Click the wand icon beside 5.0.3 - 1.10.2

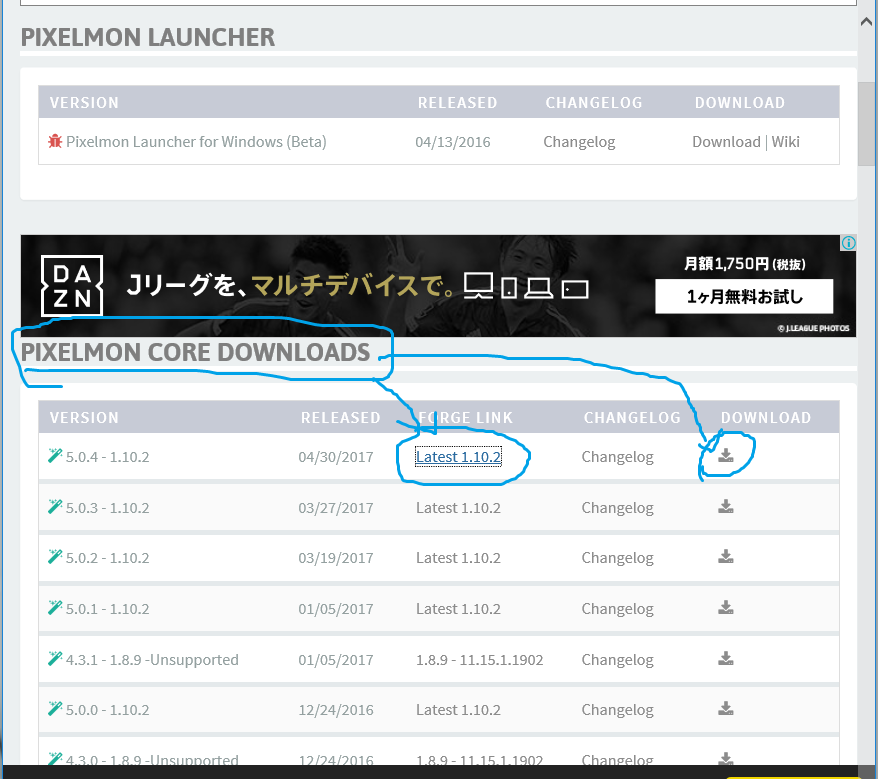point(55,506)
